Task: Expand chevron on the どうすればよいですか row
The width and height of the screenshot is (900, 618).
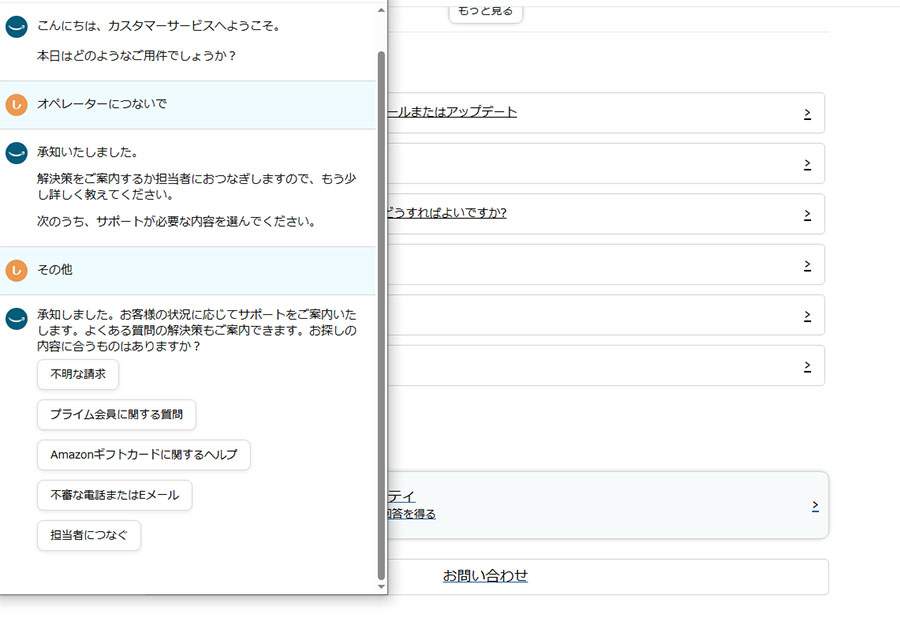Action: pyautogui.click(x=807, y=214)
